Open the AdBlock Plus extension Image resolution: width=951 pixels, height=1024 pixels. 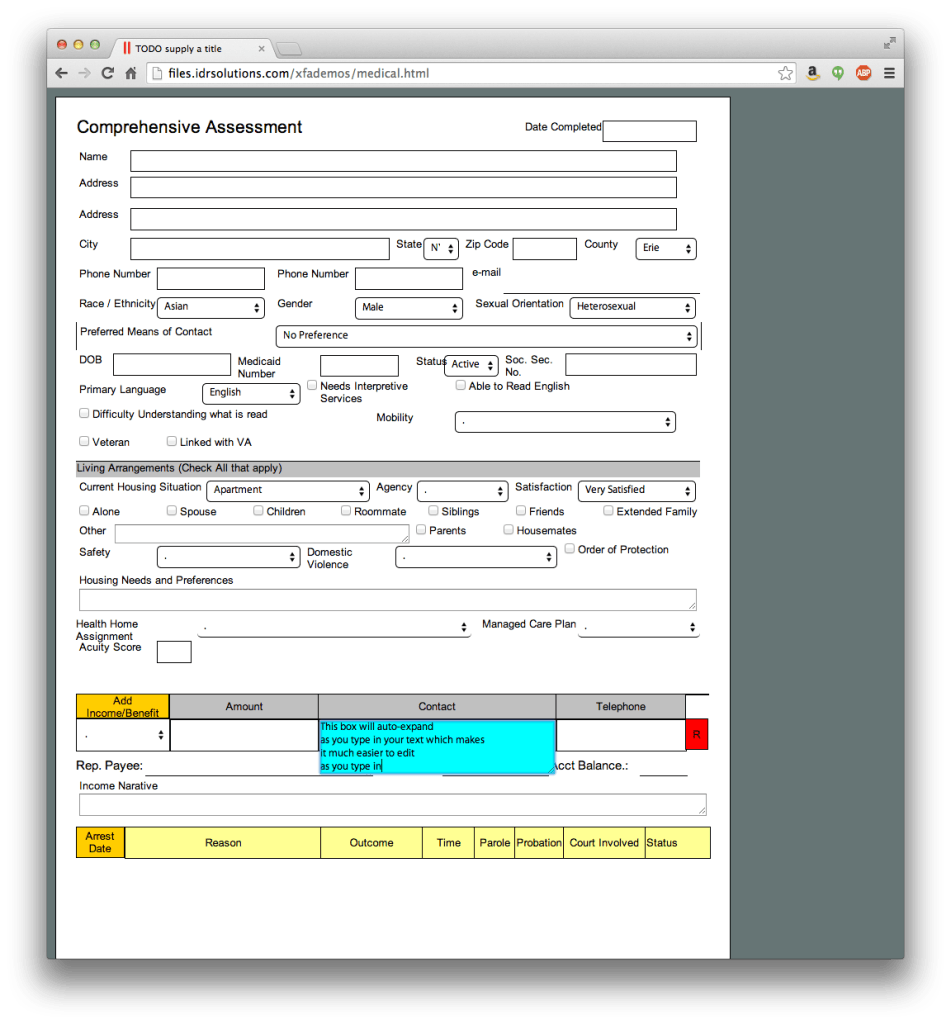862,72
